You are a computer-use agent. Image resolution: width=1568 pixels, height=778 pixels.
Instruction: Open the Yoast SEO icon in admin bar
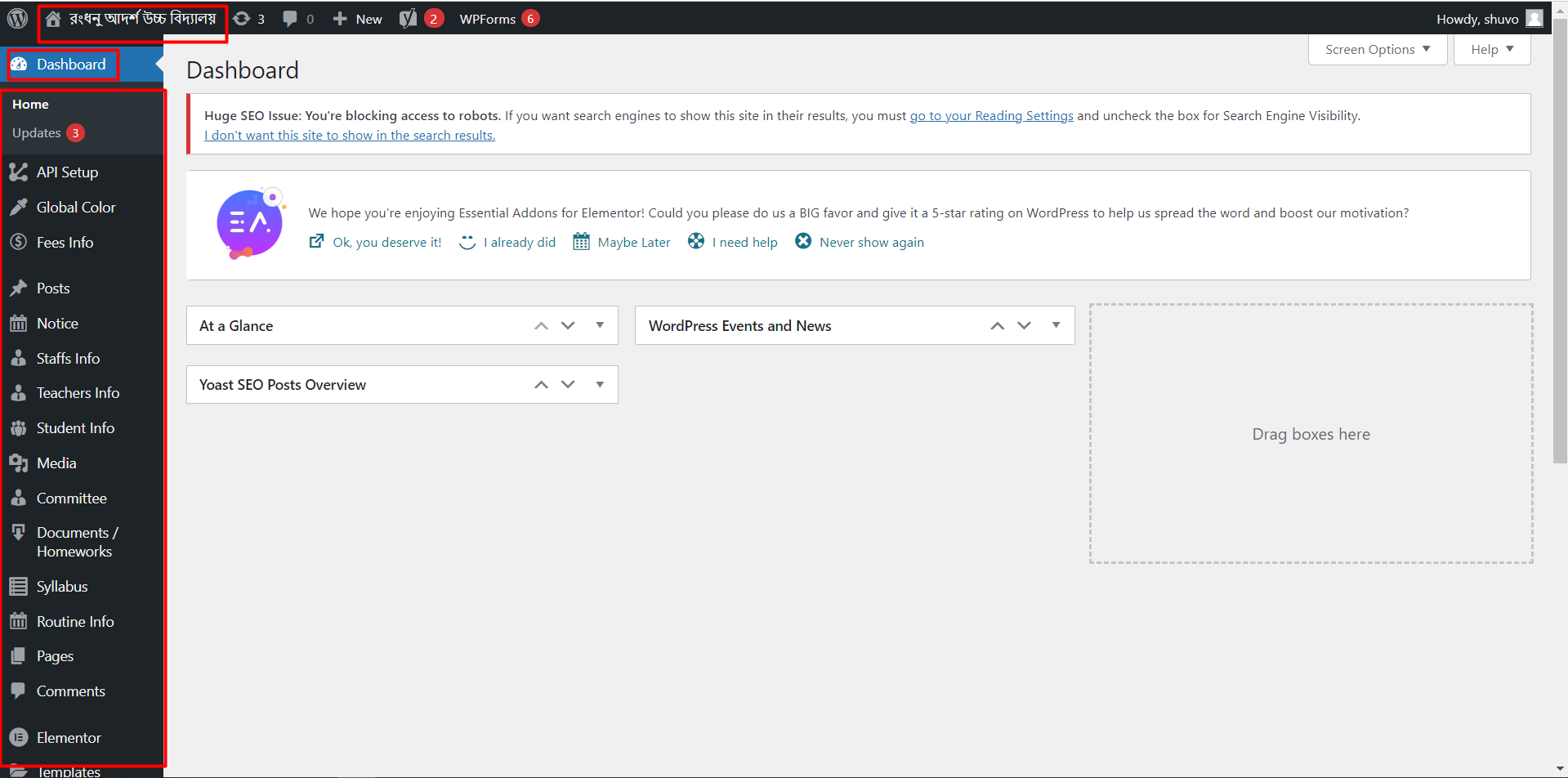(408, 18)
